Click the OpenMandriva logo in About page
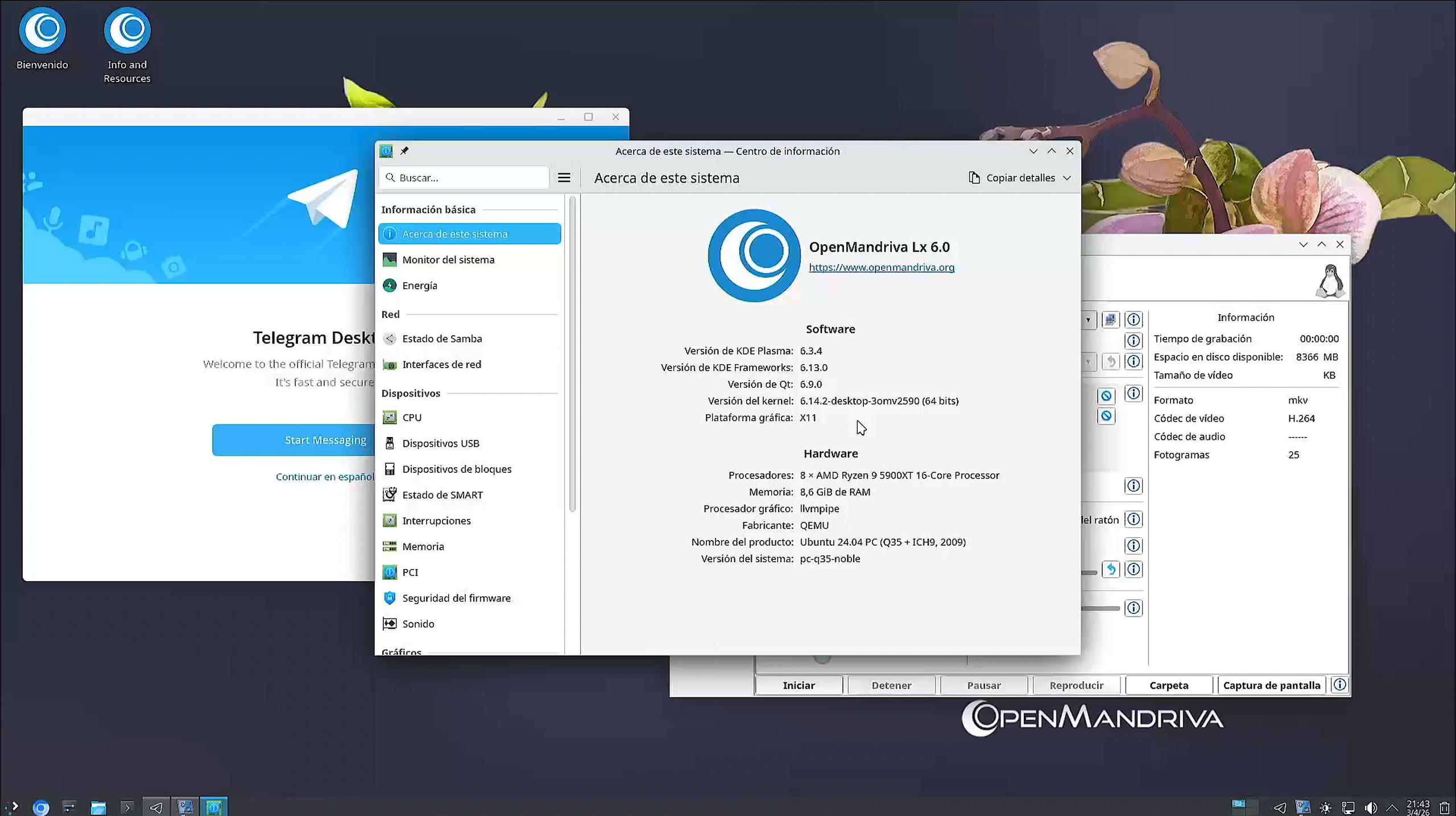 coord(754,255)
